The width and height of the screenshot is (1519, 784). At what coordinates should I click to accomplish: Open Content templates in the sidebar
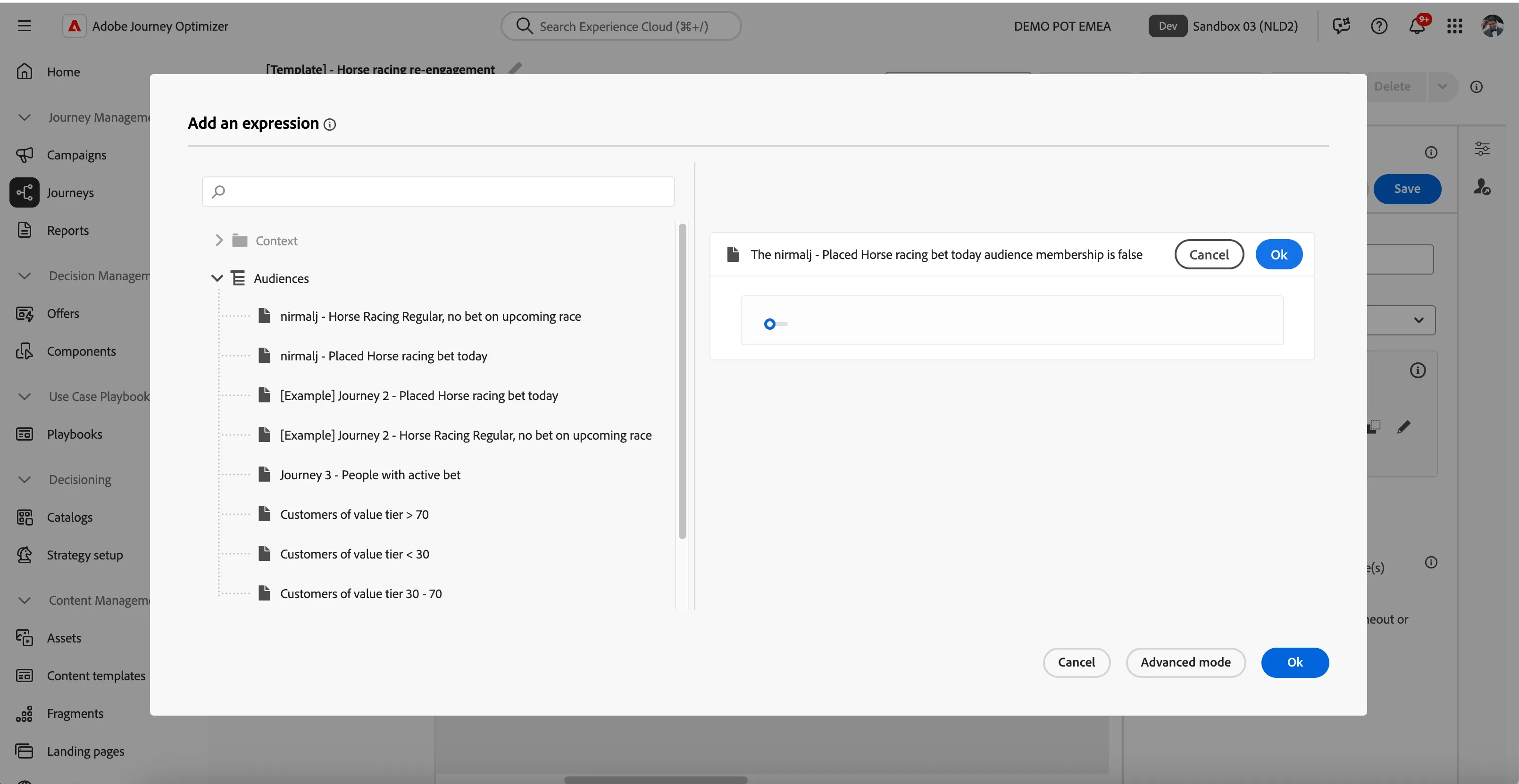pyautogui.click(x=96, y=676)
